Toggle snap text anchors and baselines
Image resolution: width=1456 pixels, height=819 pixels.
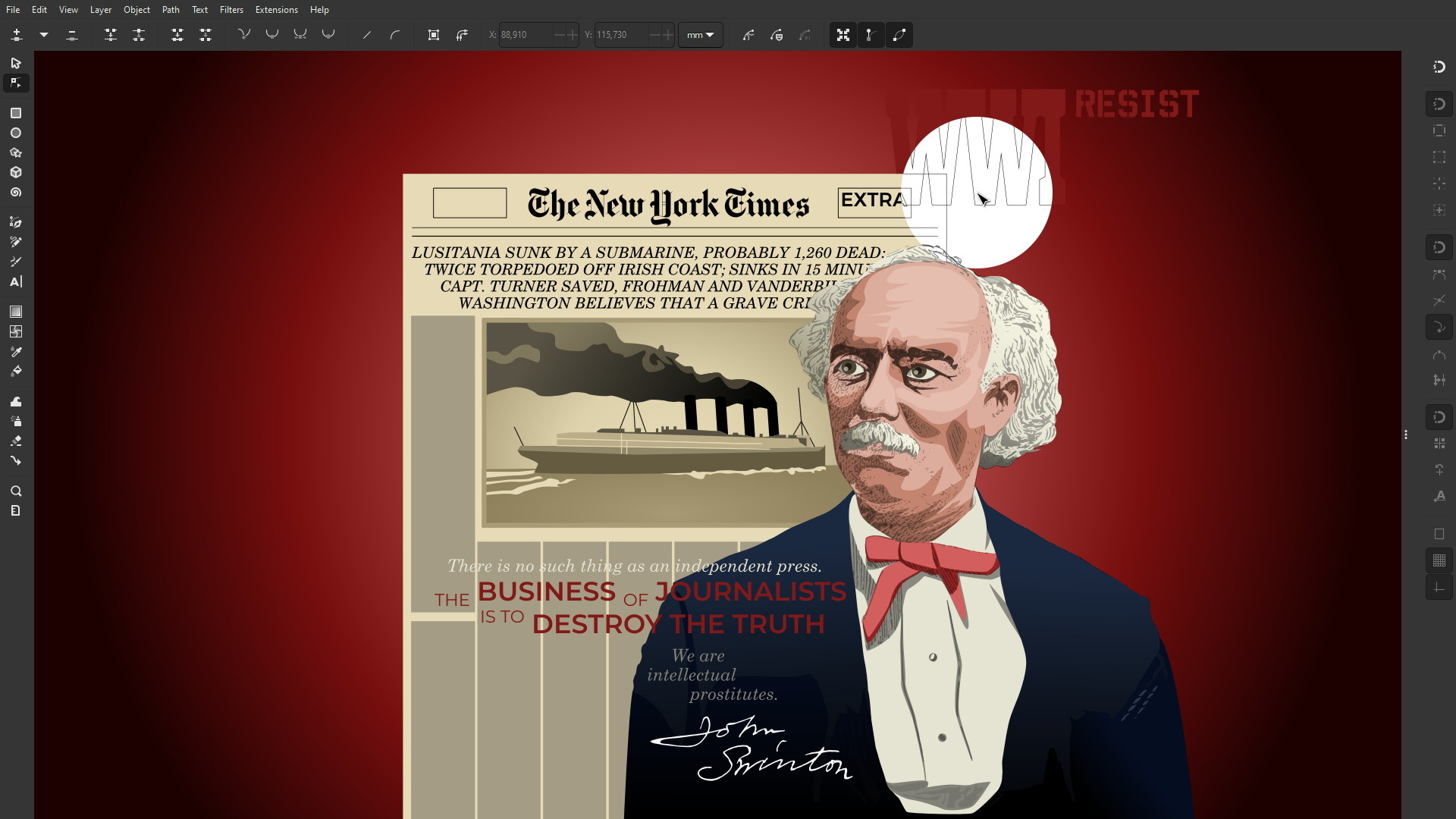[x=1439, y=496]
